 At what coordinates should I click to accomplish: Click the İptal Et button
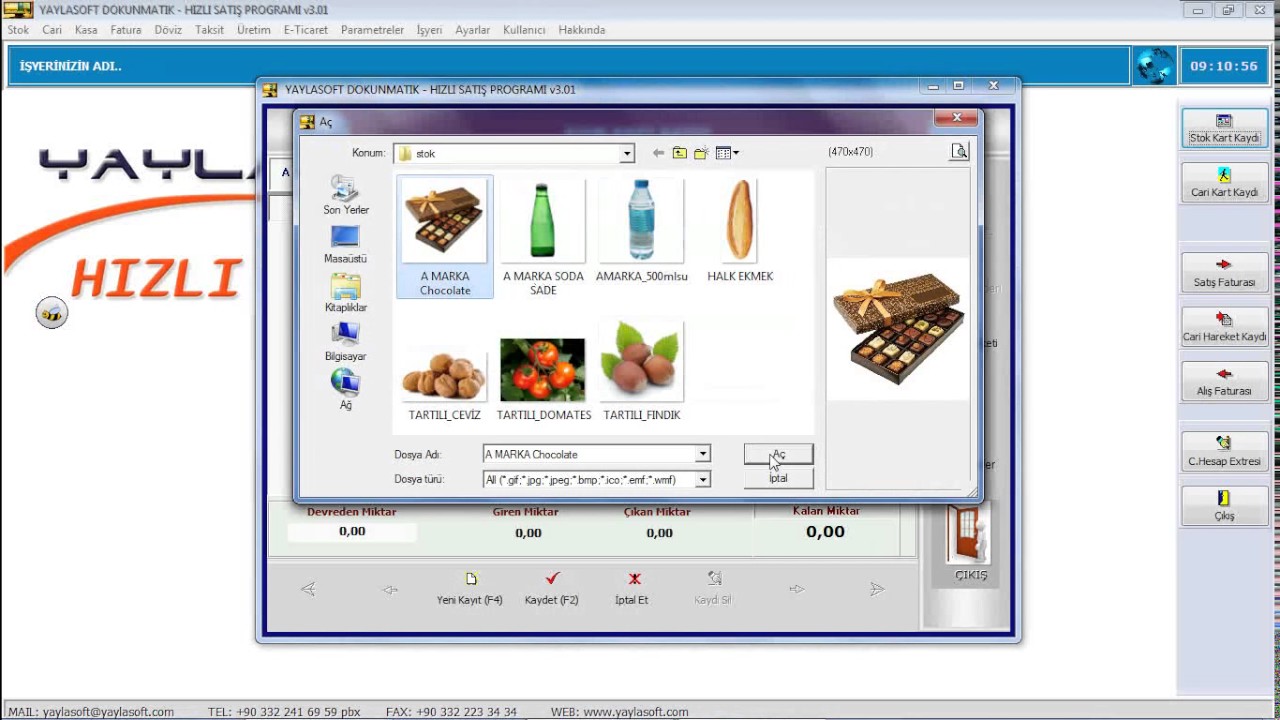coord(632,589)
